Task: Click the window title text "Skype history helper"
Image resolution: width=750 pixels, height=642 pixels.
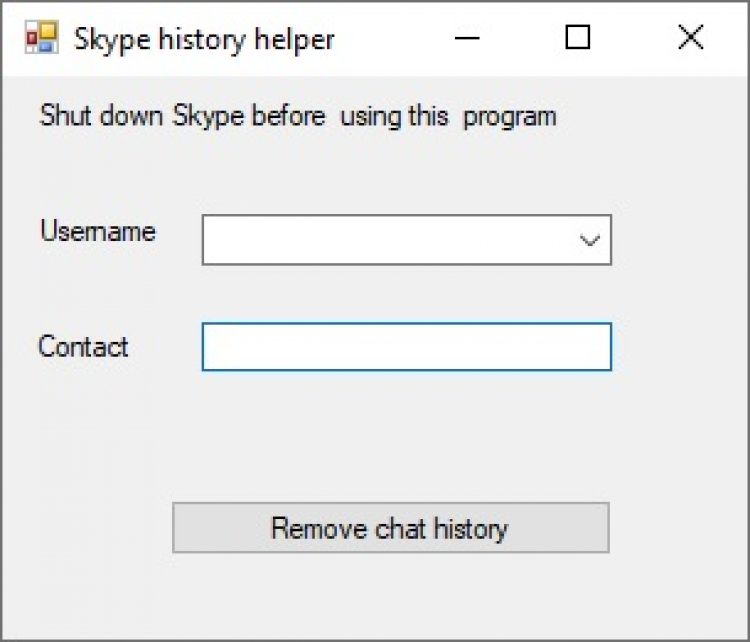Action: pyautogui.click(x=204, y=39)
